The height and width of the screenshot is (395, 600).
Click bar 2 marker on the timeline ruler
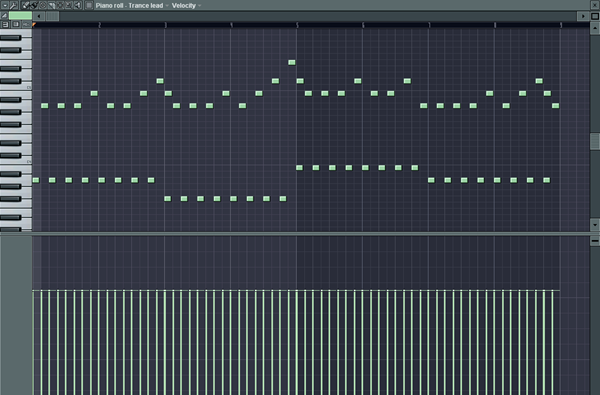tap(99, 25)
